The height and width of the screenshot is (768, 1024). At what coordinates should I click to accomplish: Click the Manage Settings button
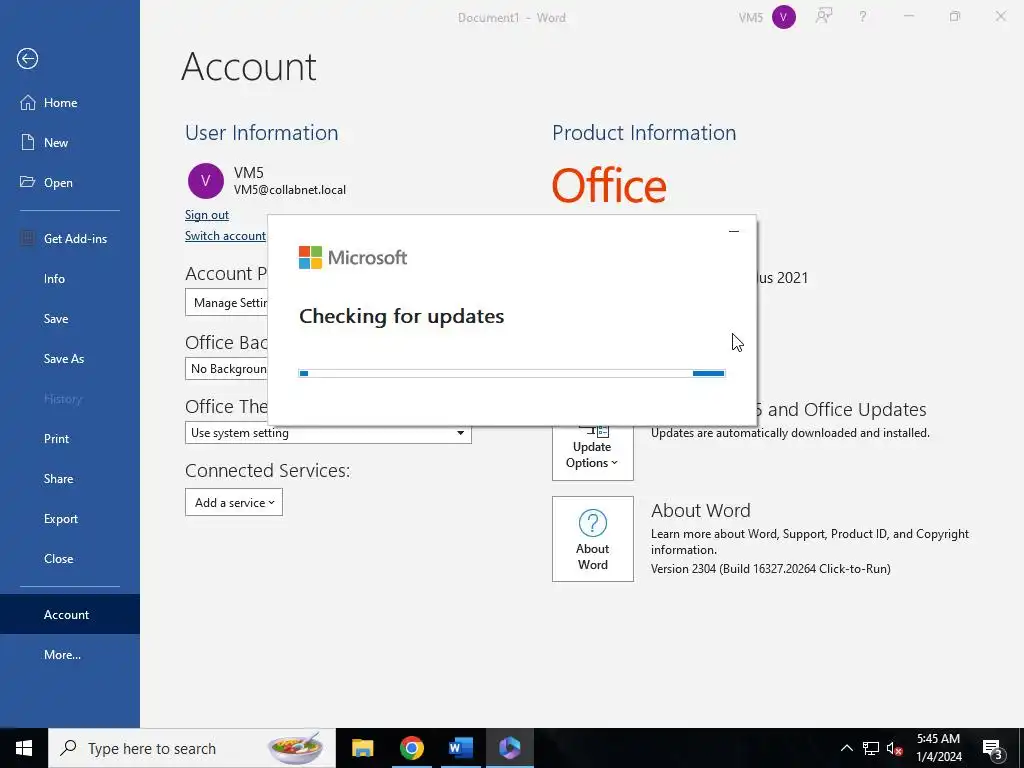227,303
